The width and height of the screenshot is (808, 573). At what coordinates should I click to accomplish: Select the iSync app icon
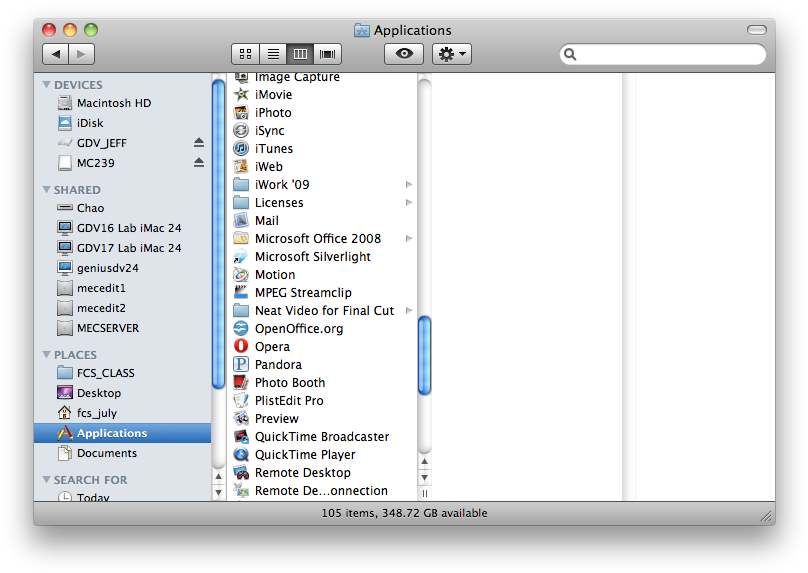coord(241,130)
